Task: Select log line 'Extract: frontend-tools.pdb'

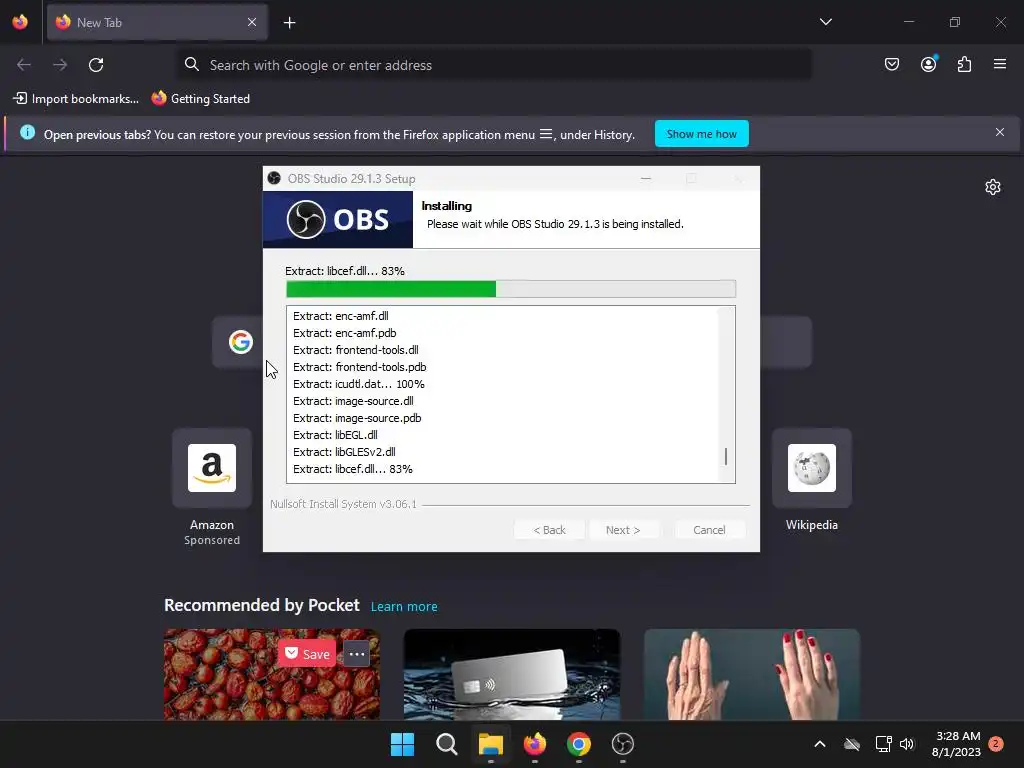Action: (359, 367)
